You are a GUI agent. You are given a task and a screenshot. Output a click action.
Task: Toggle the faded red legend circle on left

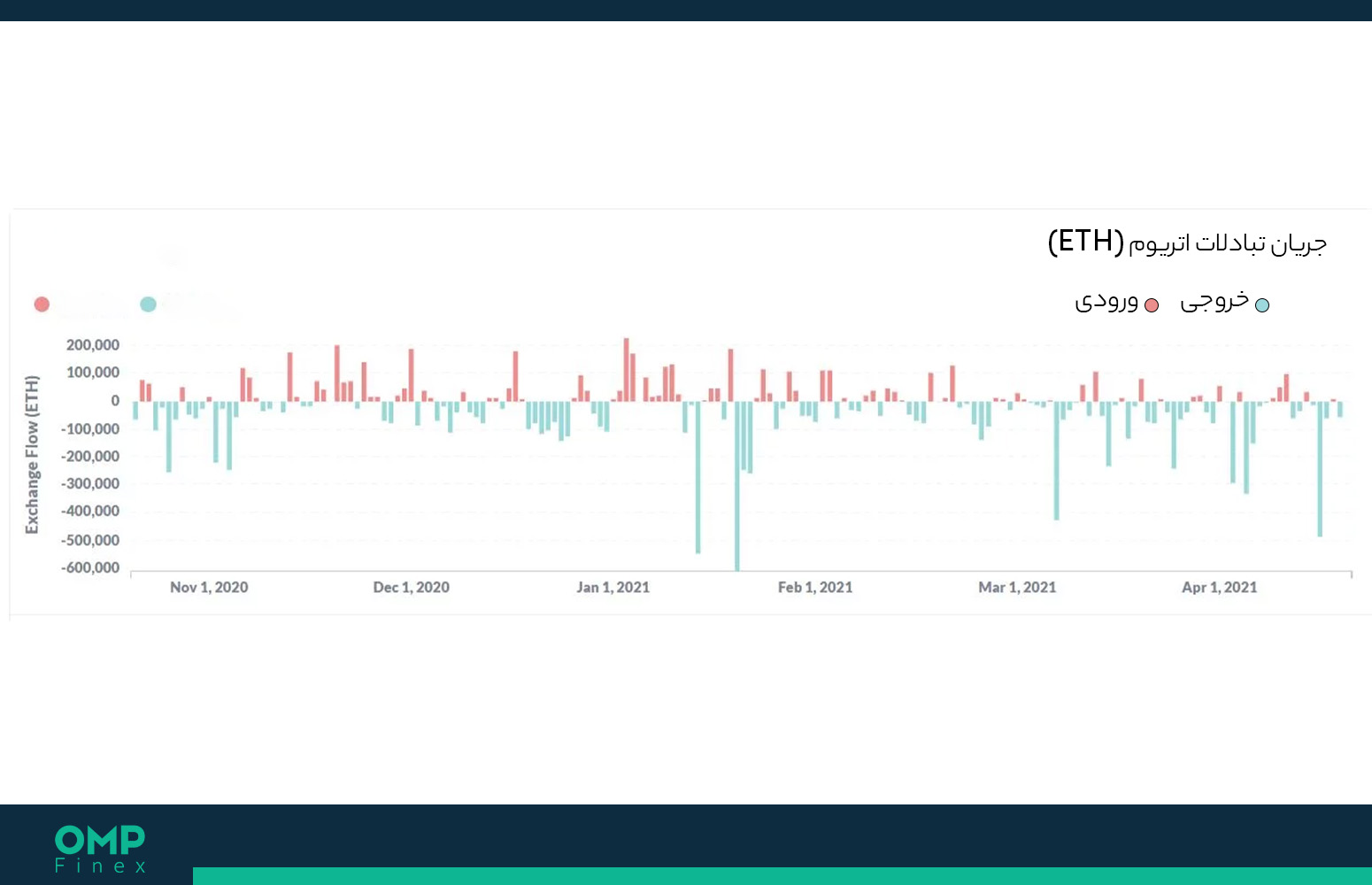point(42,304)
